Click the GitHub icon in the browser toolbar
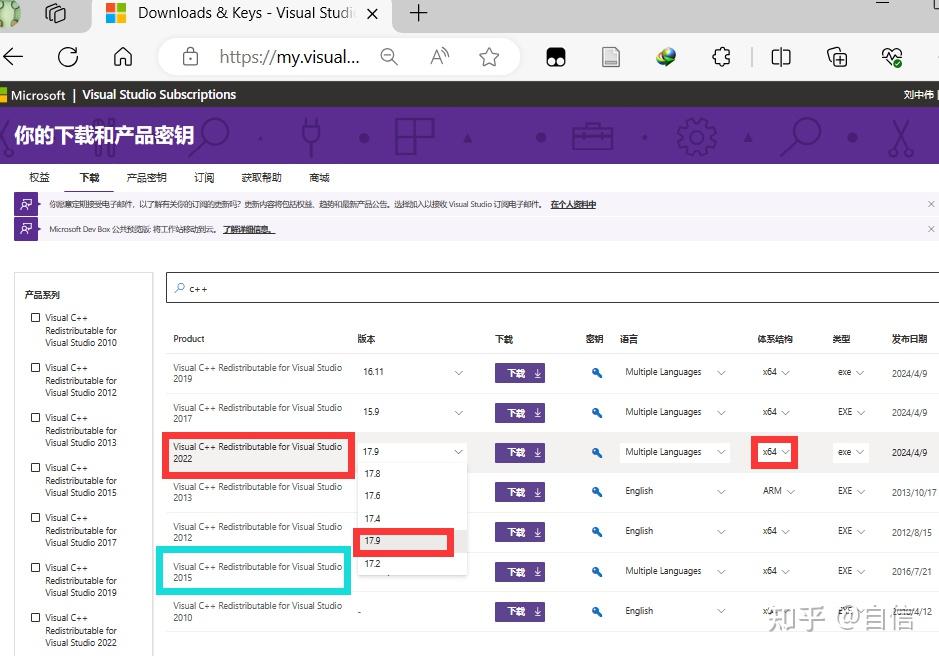The image size is (939, 656). [x=555, y=57]
